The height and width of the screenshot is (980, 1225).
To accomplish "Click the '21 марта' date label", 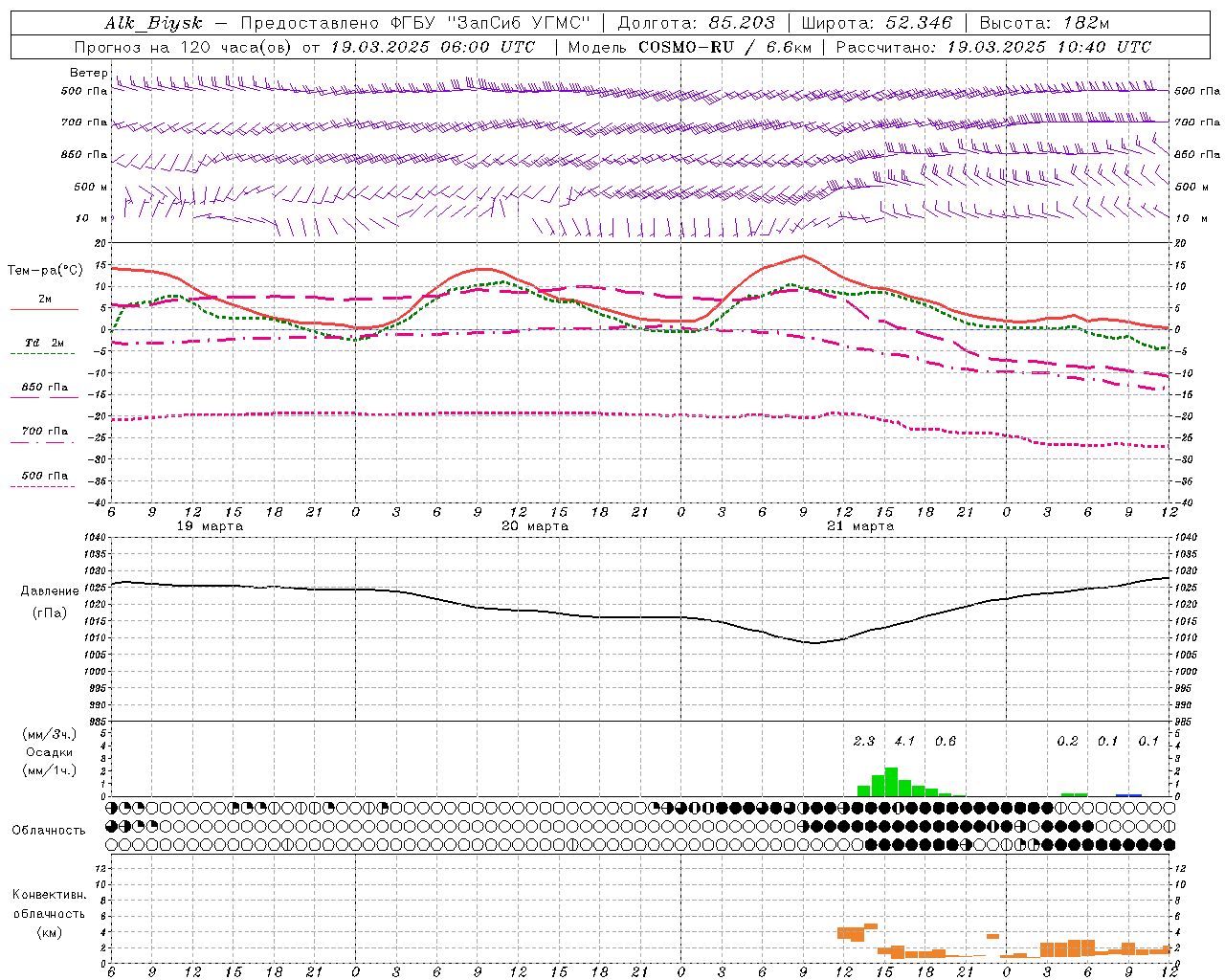I will 861,526.
